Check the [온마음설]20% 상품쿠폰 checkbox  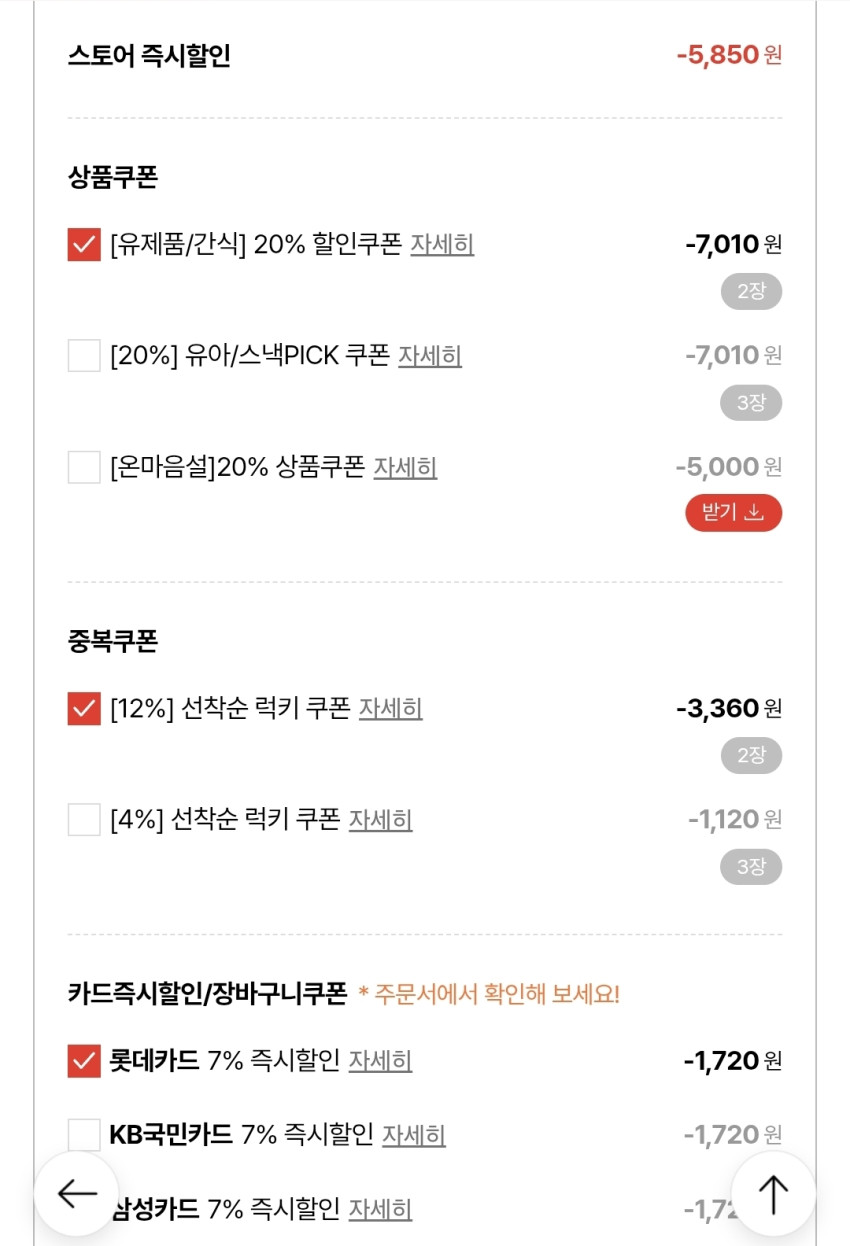tap(84, 467)
